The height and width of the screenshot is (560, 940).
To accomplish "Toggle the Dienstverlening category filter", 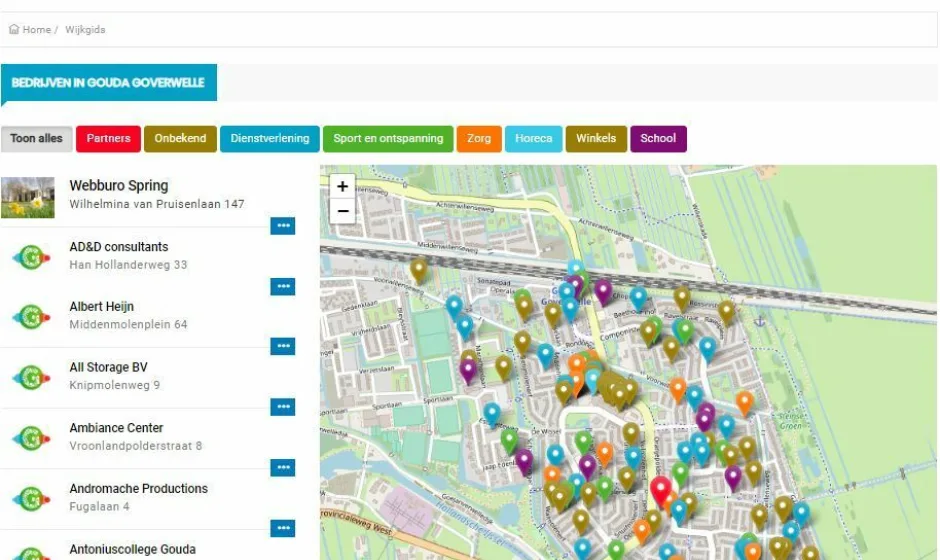I will 270,139.
